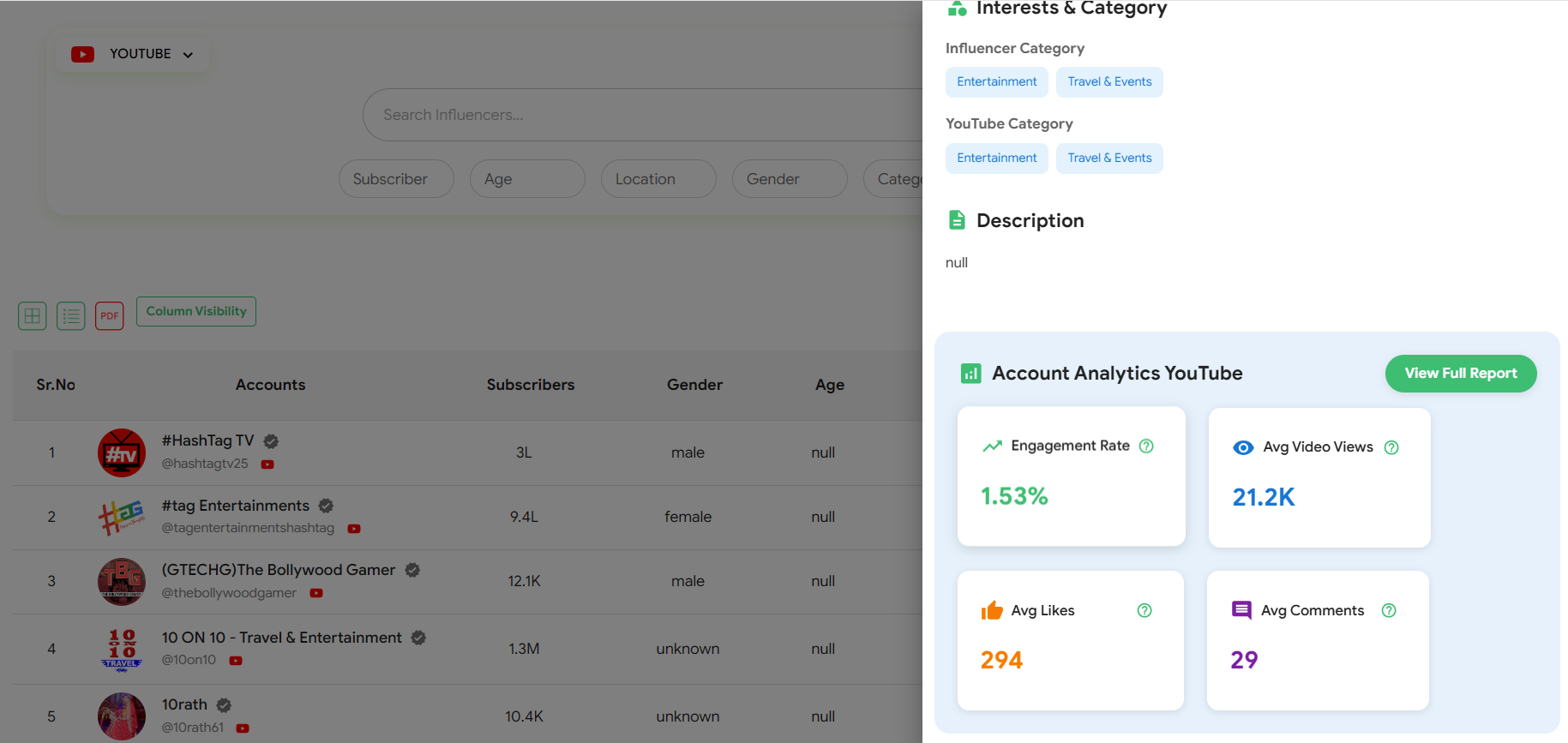
Task: Click the @hashtagtv25 handle
Action: [205, 464]
